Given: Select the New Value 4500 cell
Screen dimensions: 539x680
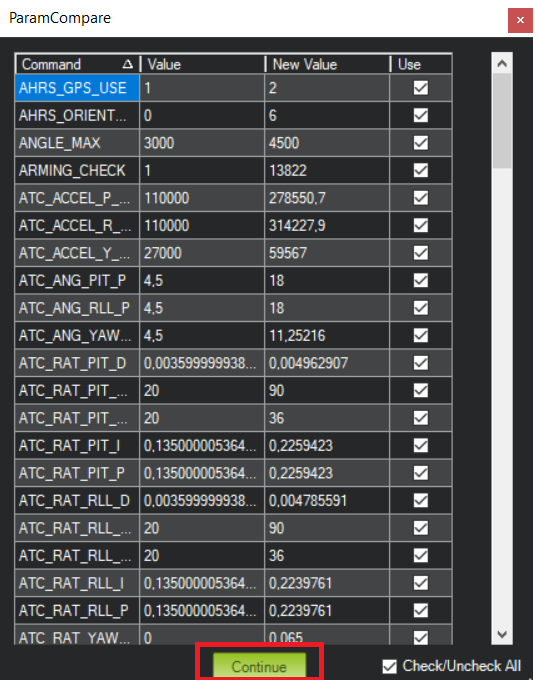Looking at the screenshot, I should pos(327,143).
